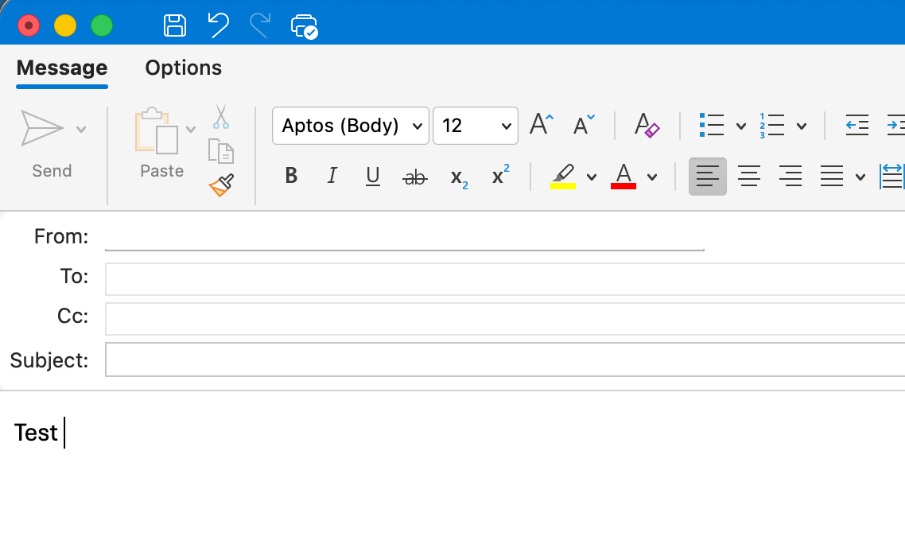Open highlight color picker arrow
This screenshot has width=905, height=540.
click(592, 177)
